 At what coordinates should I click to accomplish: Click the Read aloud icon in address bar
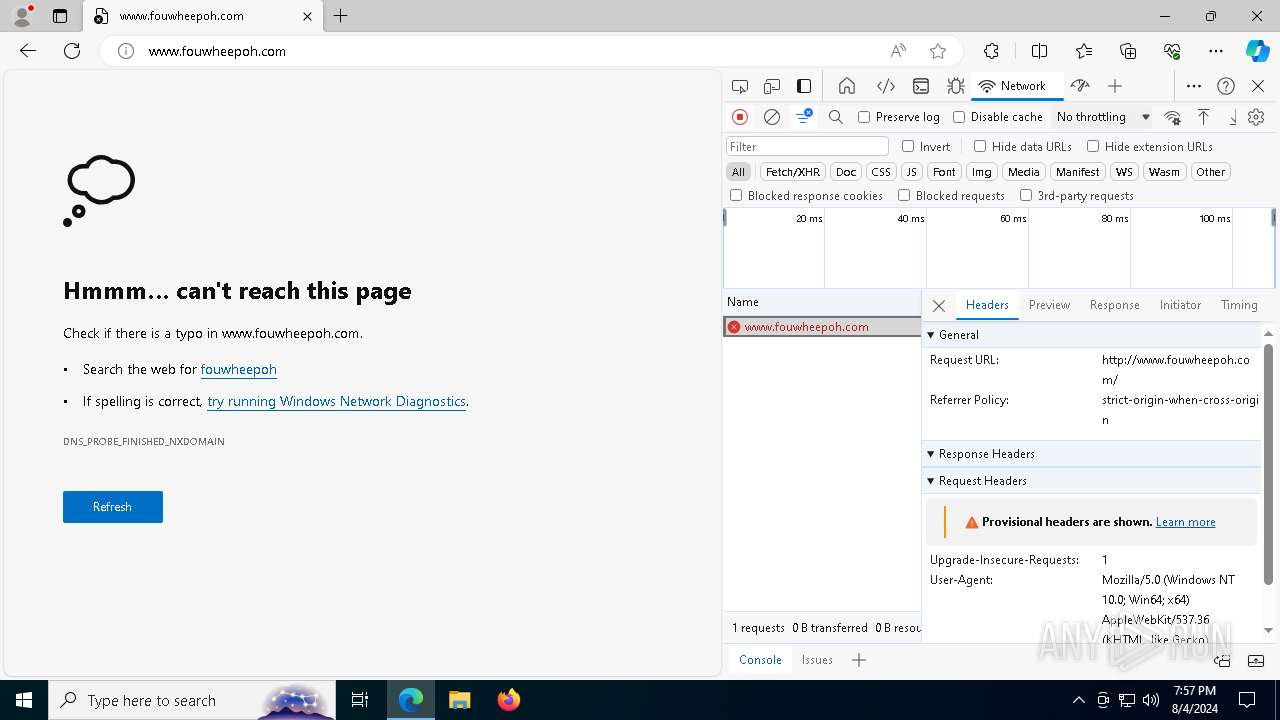pos(898,51)
